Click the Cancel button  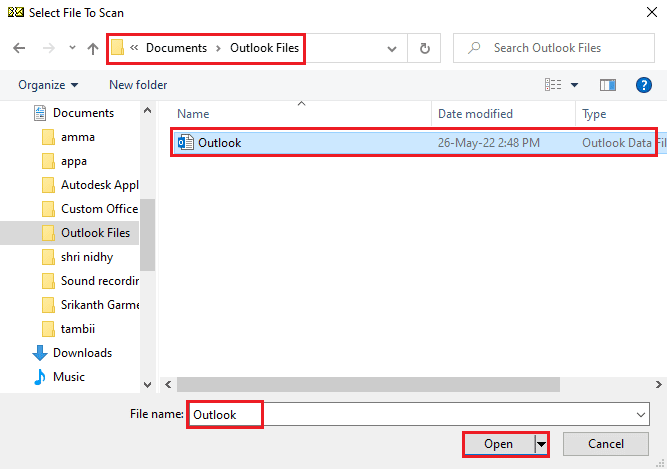point(606,444)
